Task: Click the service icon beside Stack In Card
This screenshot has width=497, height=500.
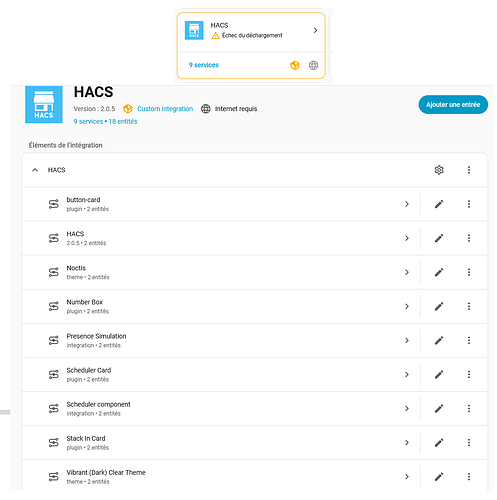Action: click(x=54, y=443)
